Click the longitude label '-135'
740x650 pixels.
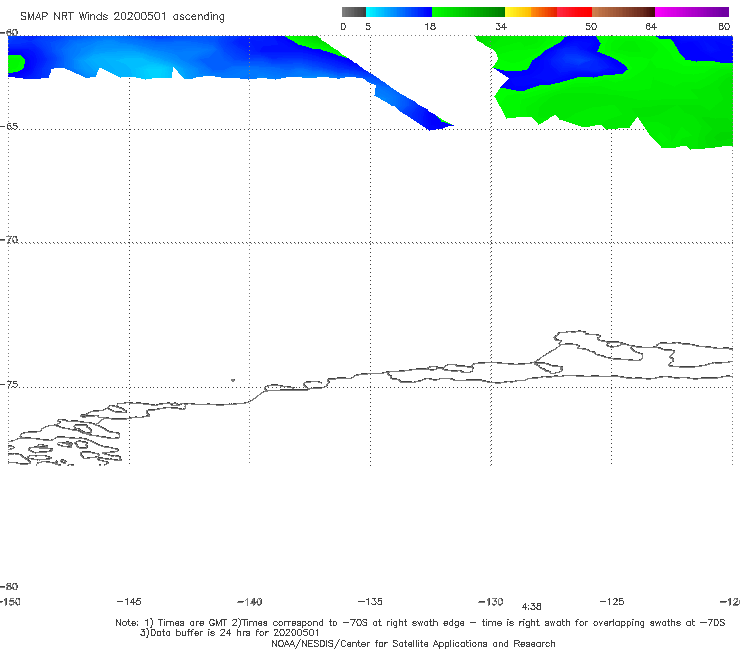coord(370,601)
